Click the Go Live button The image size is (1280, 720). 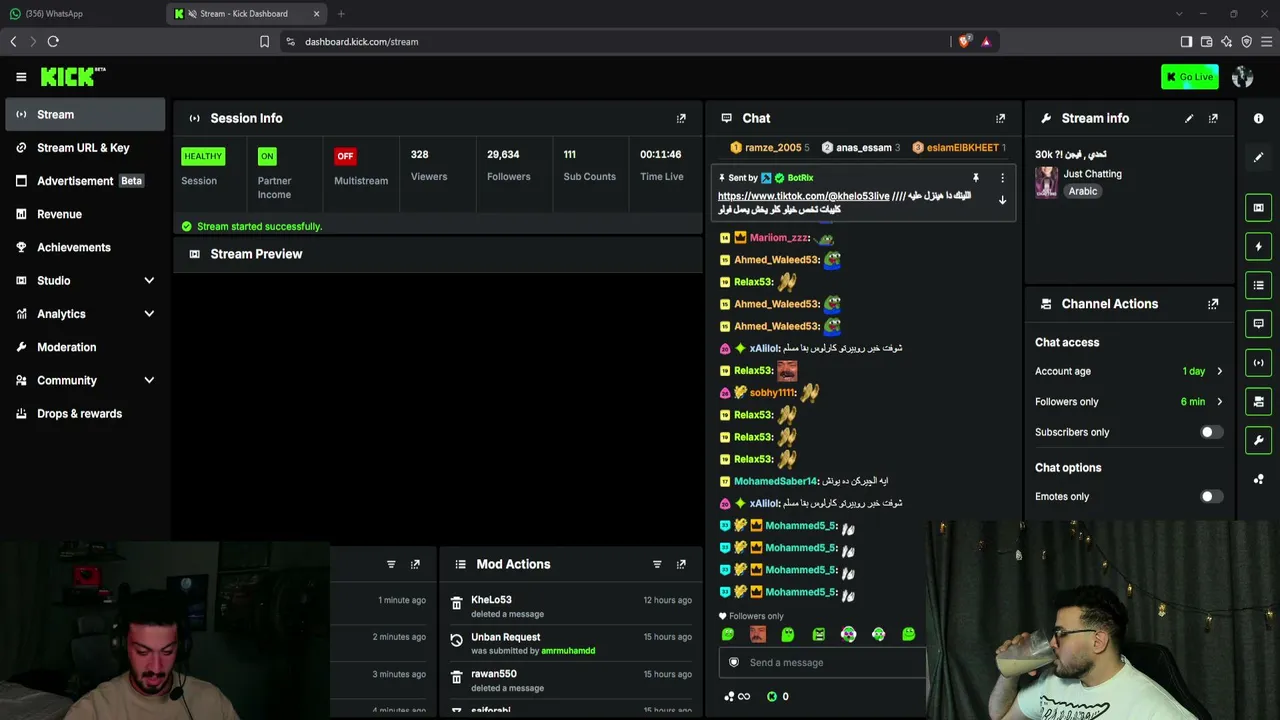coord(1190,77)
